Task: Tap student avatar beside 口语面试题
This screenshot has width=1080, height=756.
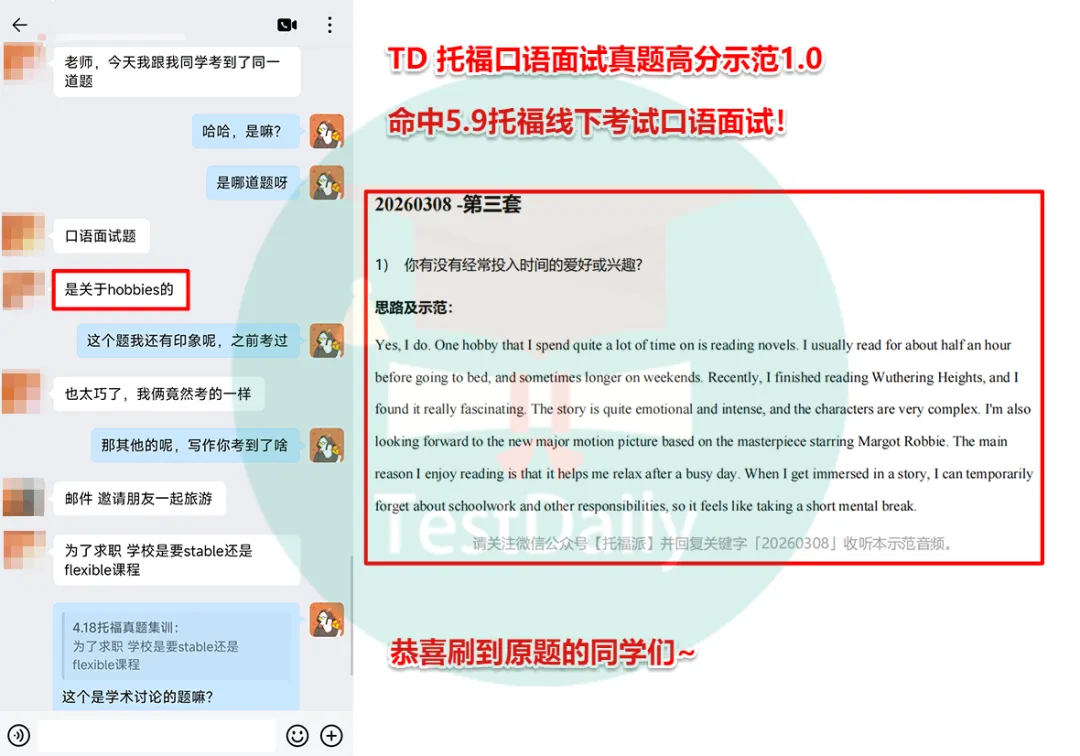Action: (23, 235)
